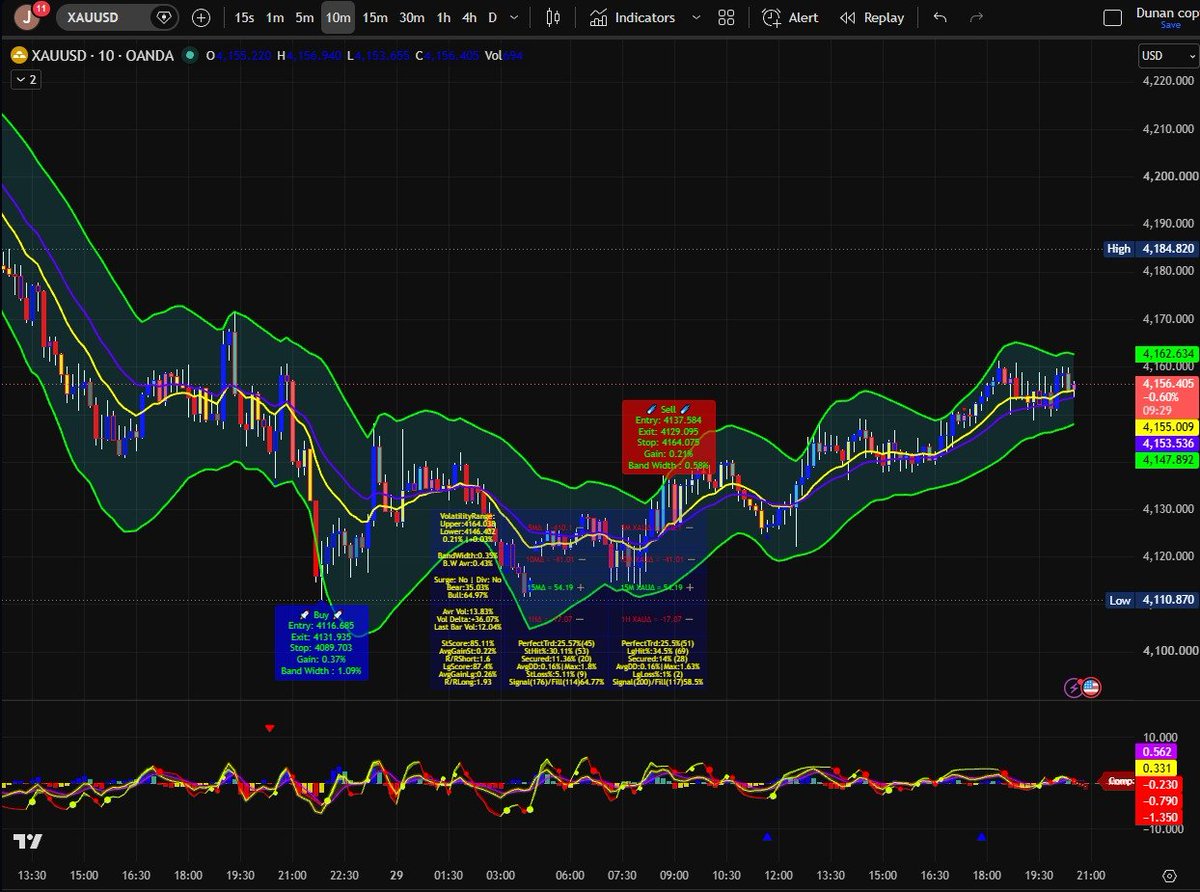Image resolution: width=1200 pixels, height=892 pixels.
Task: Select the Low 4,110.870 price label
Action: [x=1150, y=600]
